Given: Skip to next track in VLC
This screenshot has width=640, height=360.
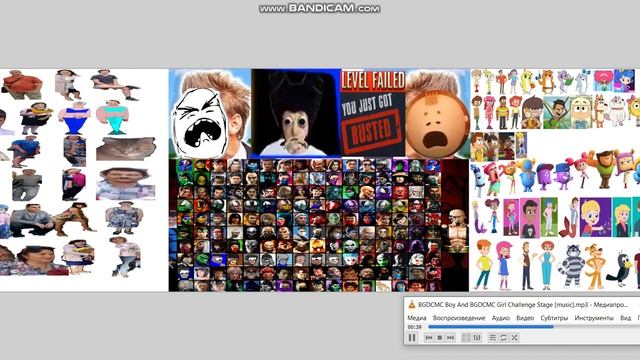Looking at the screenshot, I should (x=450, y=338).
